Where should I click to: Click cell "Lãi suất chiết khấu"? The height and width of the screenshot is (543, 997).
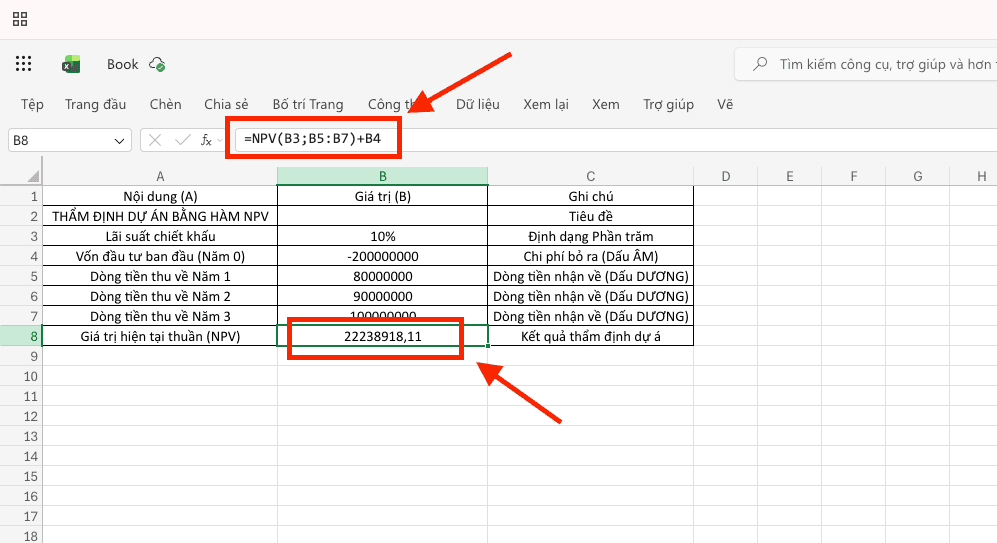tap(160, 237)
